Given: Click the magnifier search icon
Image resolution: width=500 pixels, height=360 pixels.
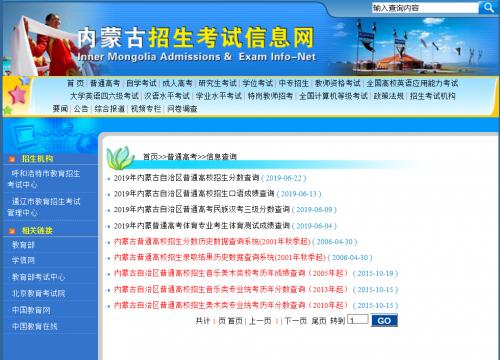Looking at the screenshot, I should (488, 7).
